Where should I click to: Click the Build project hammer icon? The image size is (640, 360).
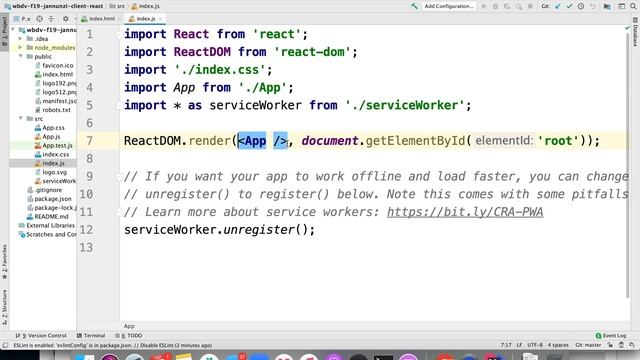pos(414,6)
